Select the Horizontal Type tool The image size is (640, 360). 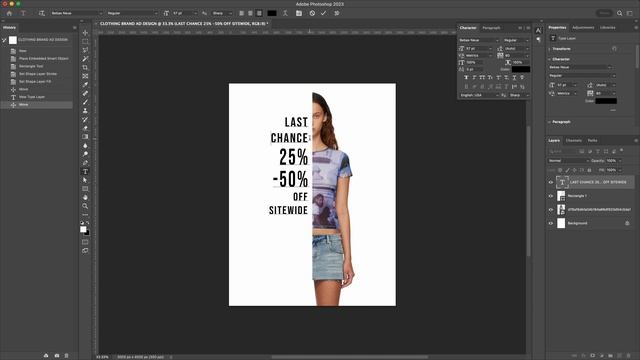click(x=85, y=171)
